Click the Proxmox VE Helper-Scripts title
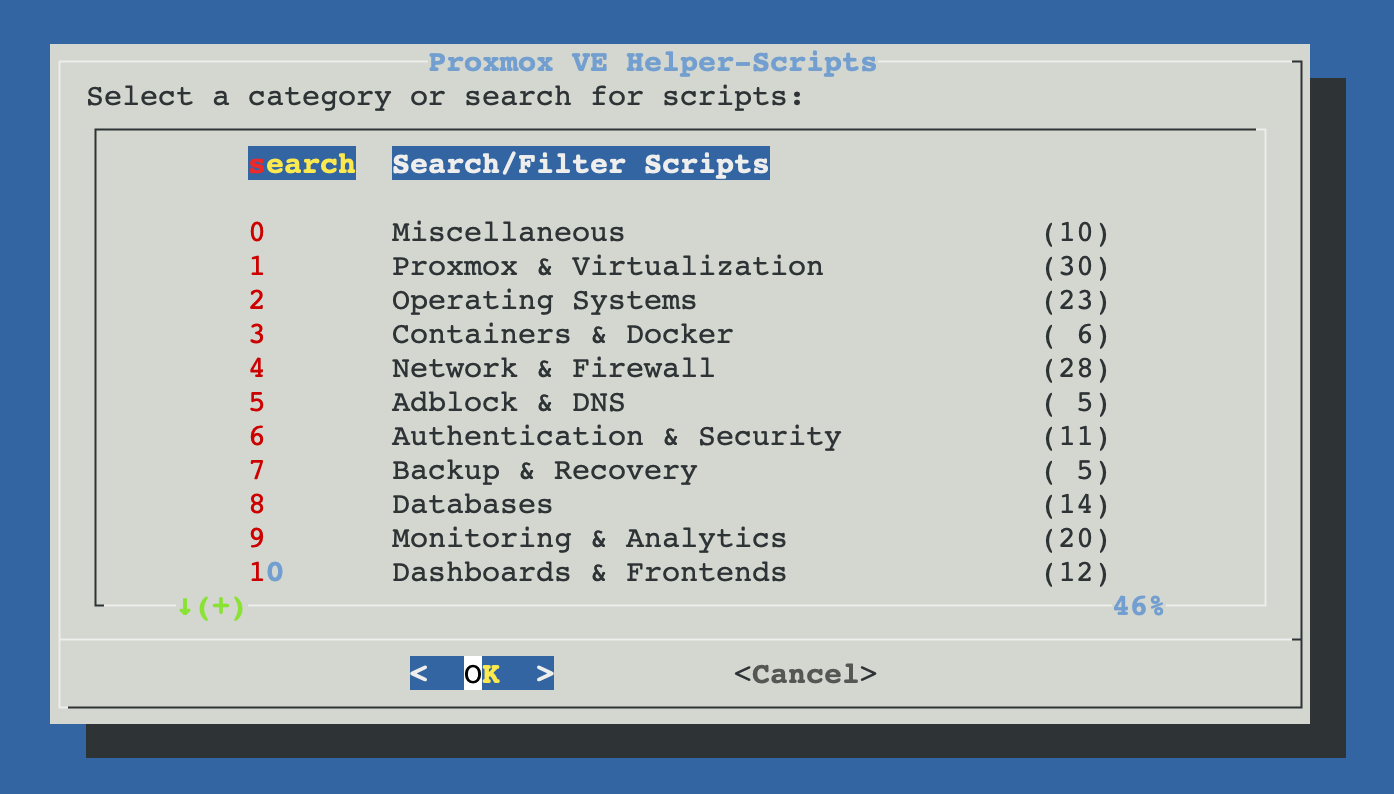1394x794 pixels. (x=652, y=63)
